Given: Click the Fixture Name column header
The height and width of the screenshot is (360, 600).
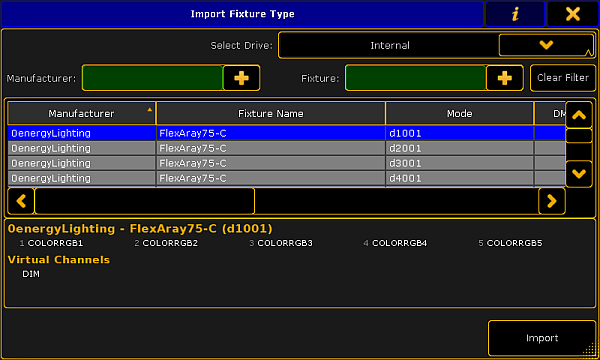Looking at the screenshot, I should click(271, 114).
